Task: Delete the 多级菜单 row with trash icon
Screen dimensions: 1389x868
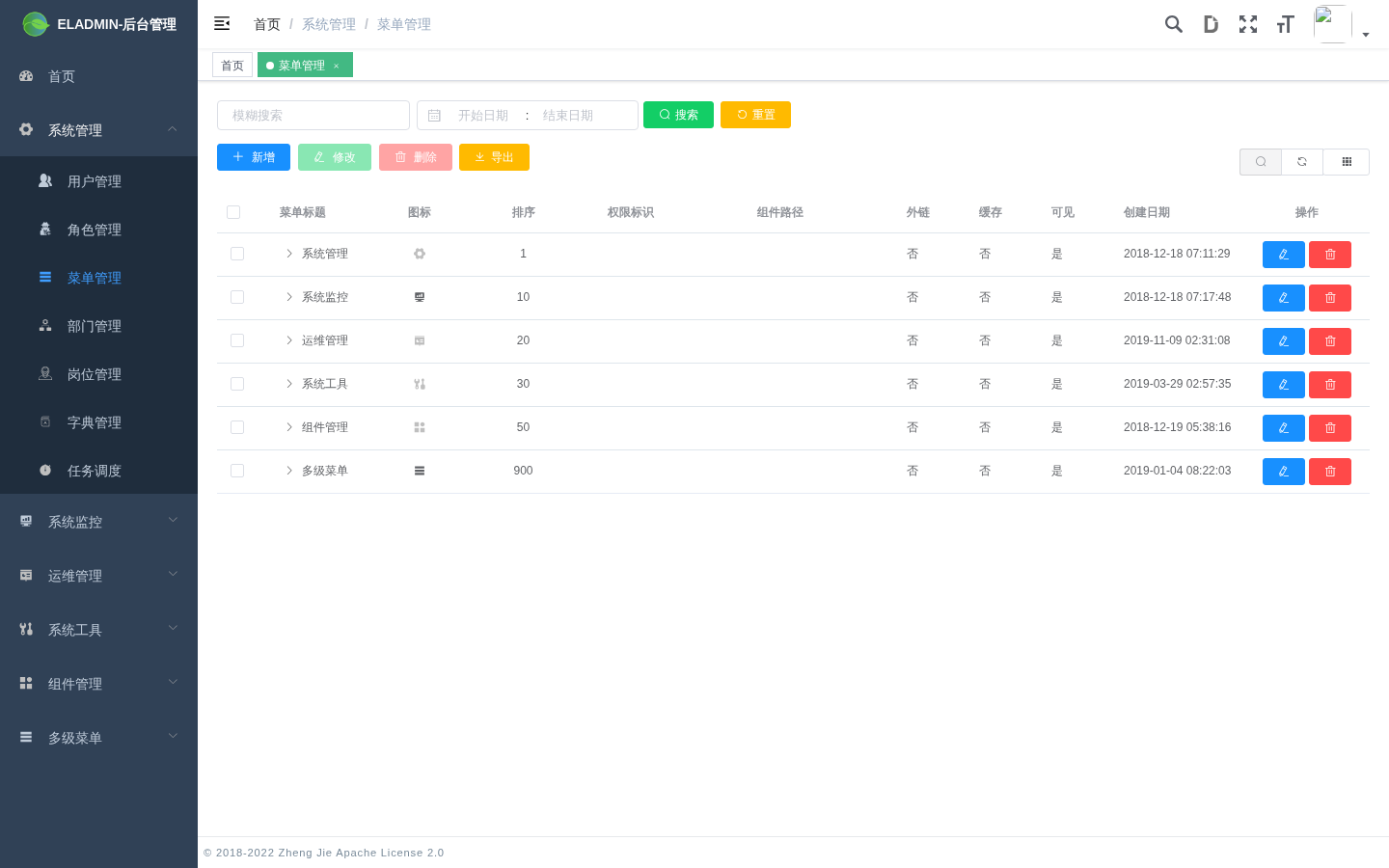Action: [1330, 472]
